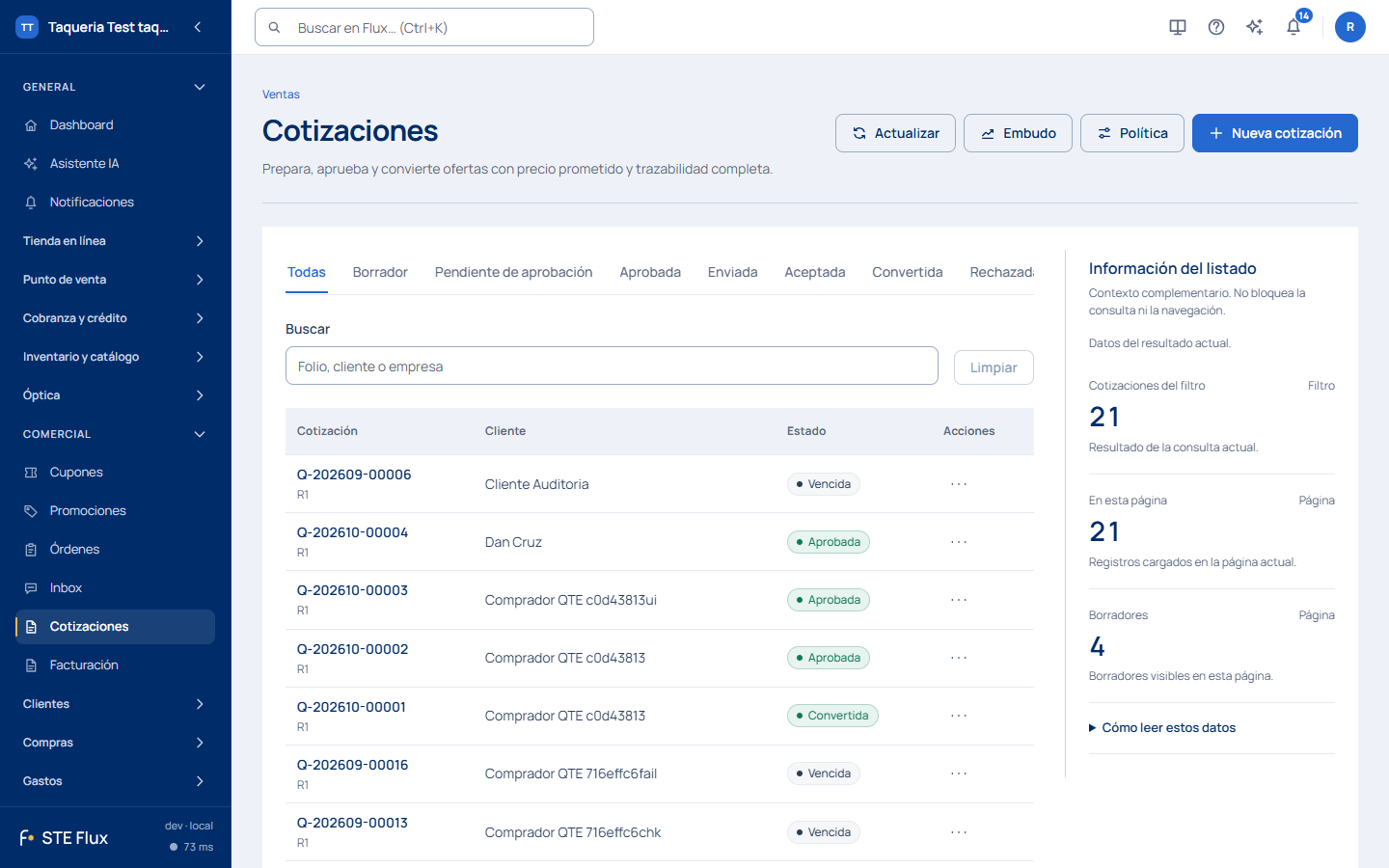Expand Inventario y catálogo submenu

tap(116, 357)
